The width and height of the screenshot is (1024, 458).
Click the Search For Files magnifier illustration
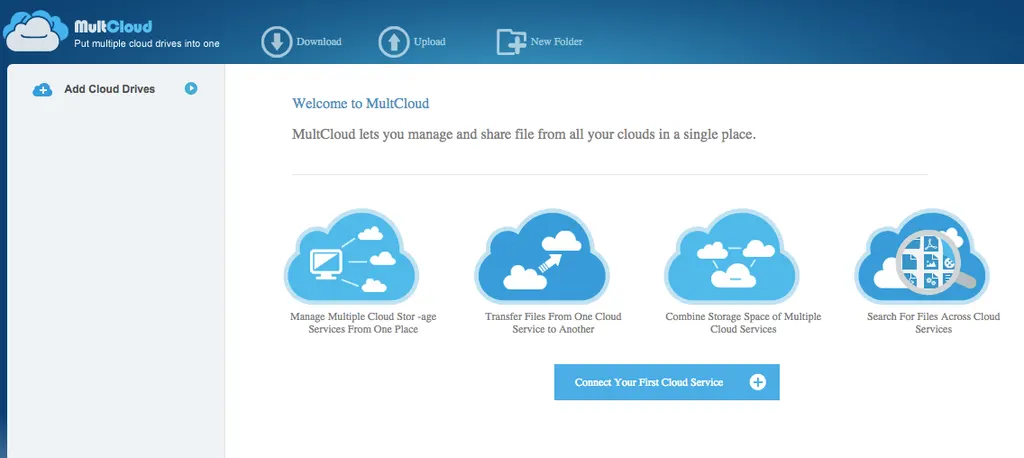point(922,257)
